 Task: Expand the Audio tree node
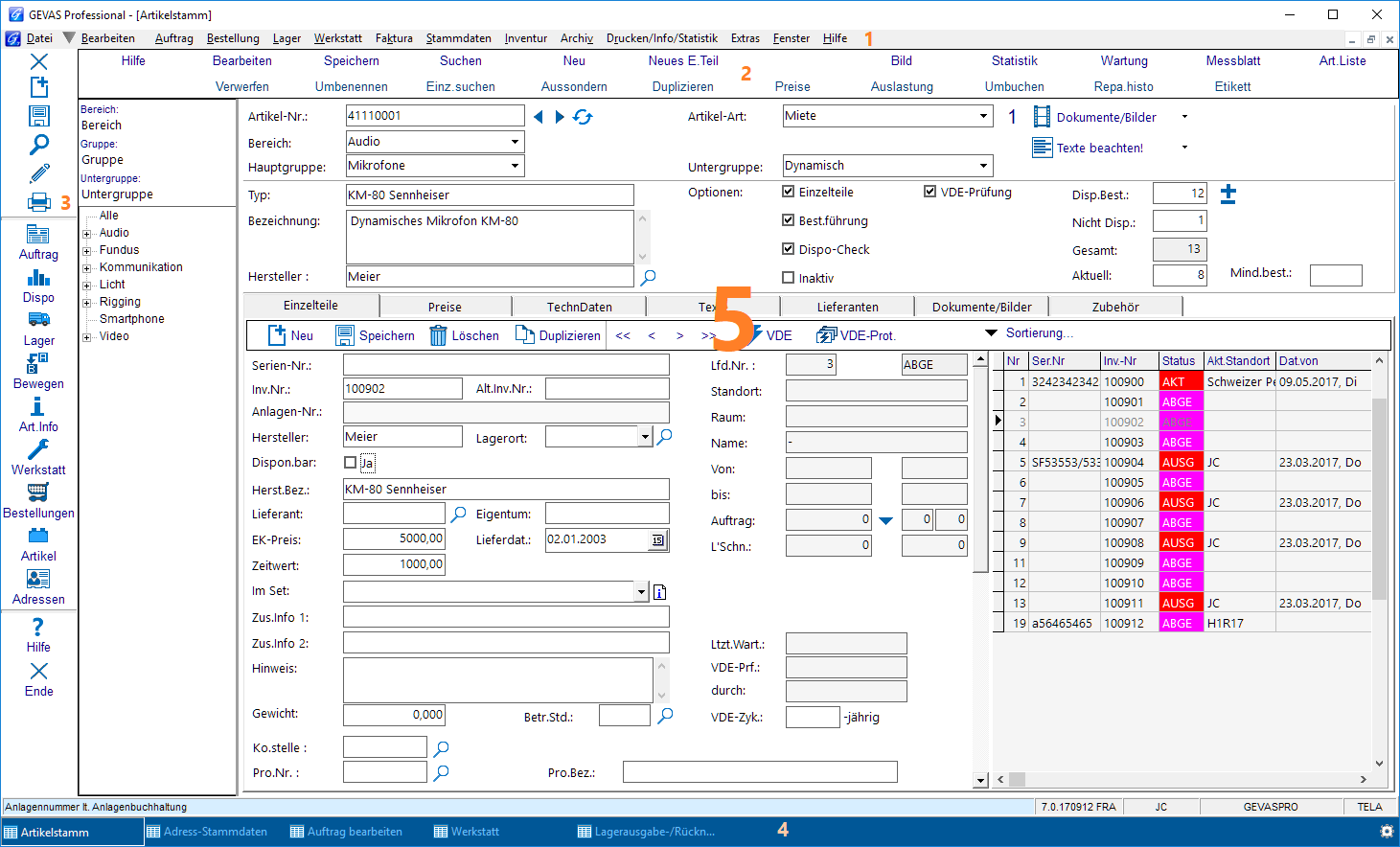click(86, 233)
